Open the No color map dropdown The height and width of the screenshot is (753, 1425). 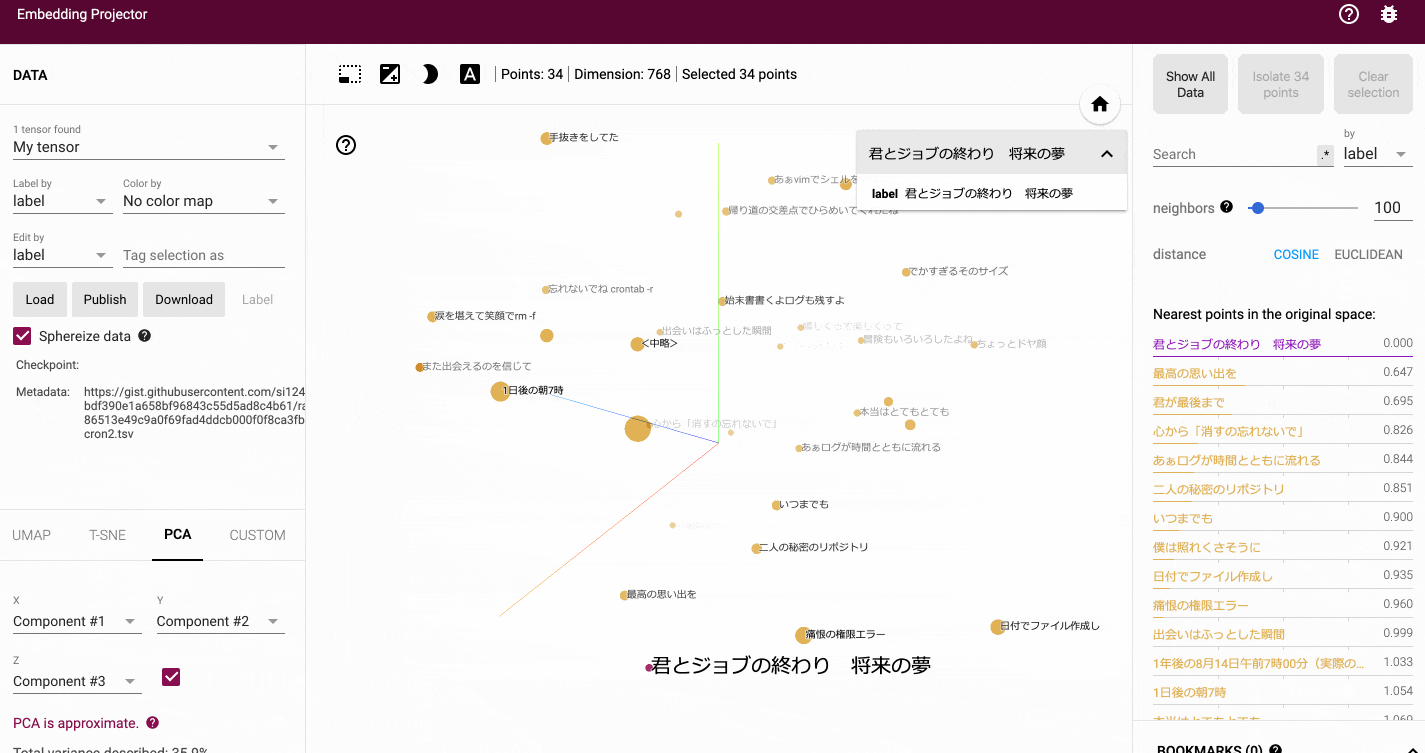coord(203,200)
